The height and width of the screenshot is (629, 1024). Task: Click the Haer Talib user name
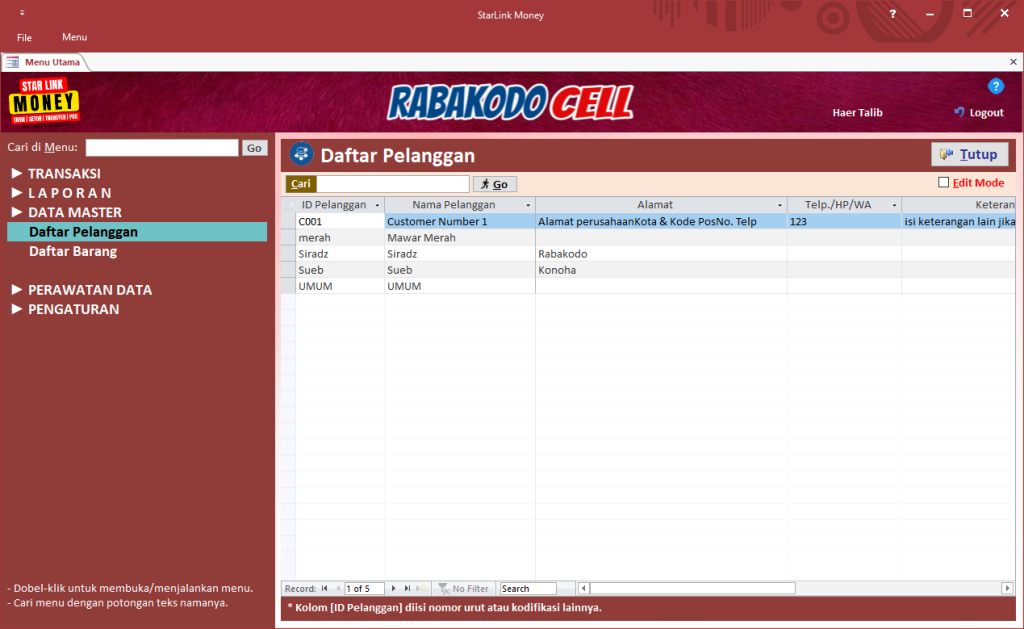(x=857, y=112)
